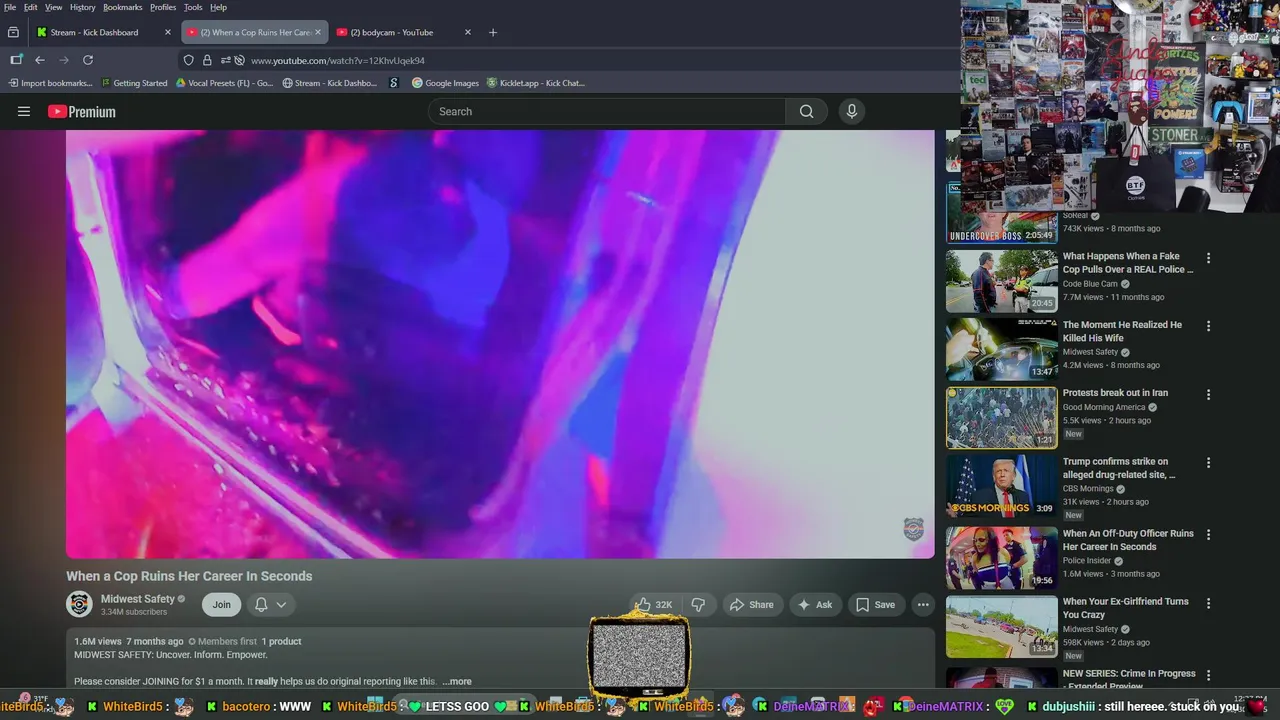Join the Midwest Safety channel membership
This screenshot has width=1280, height=720.
point(221,605)
